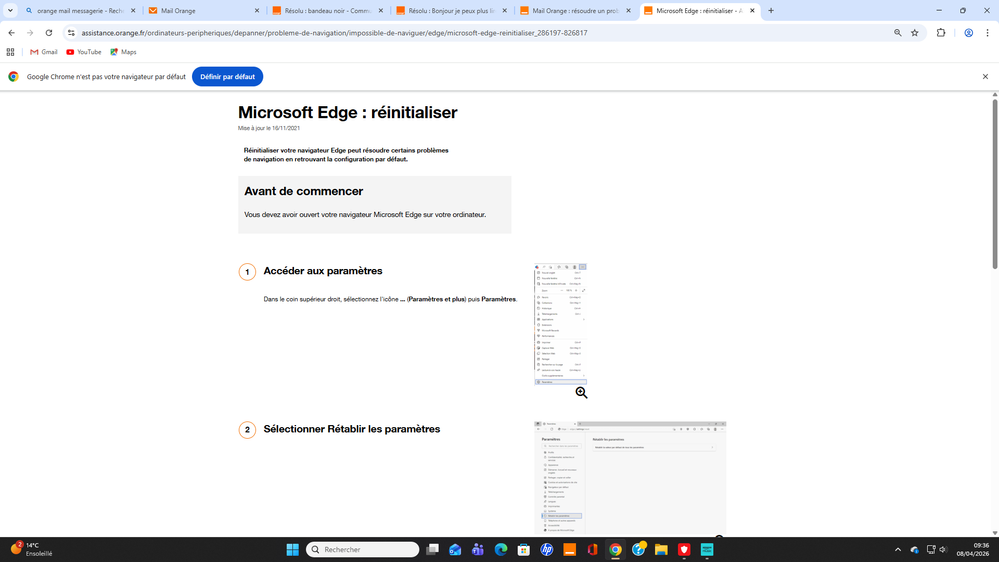Image resolution: width=999 pixels, height=562 pixels.
Task: Open HP app in taskbar
Action: pos(547,549)
